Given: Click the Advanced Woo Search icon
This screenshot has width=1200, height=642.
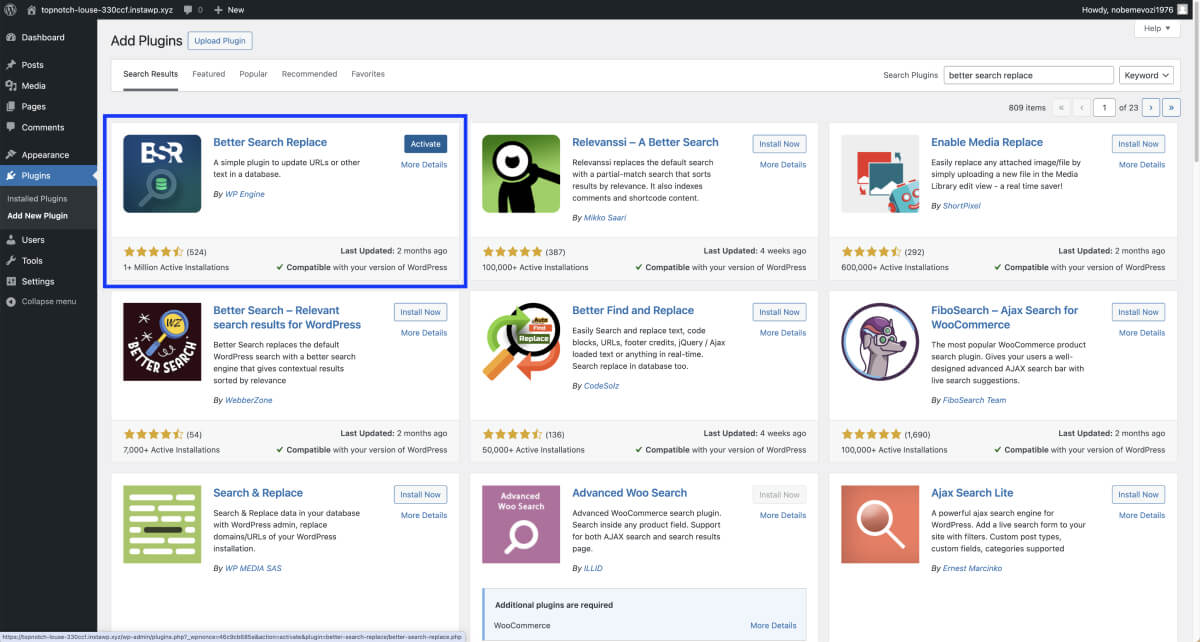Looking at the screenshot, I should coord(521,525).
